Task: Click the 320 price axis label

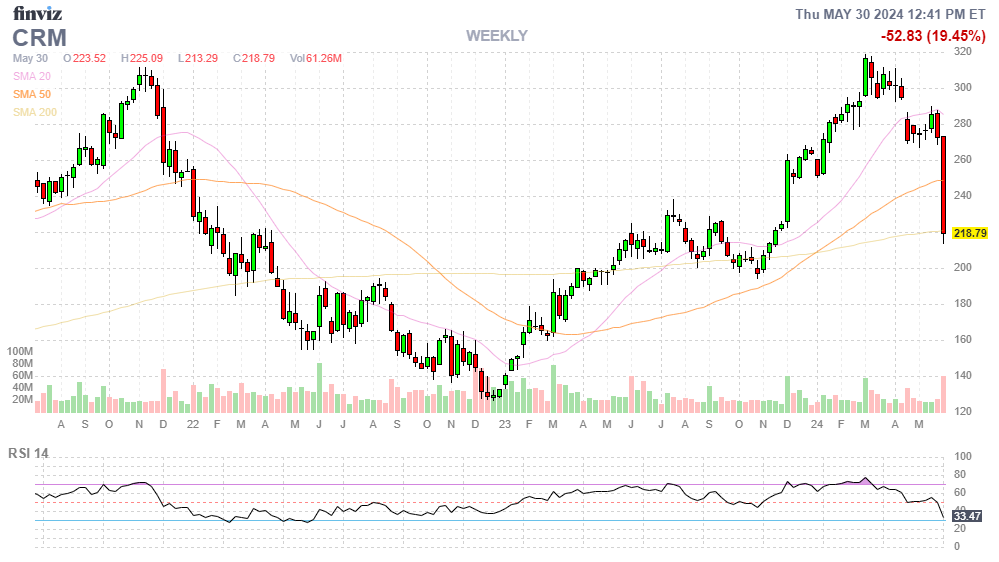Action: click(963, 52)
